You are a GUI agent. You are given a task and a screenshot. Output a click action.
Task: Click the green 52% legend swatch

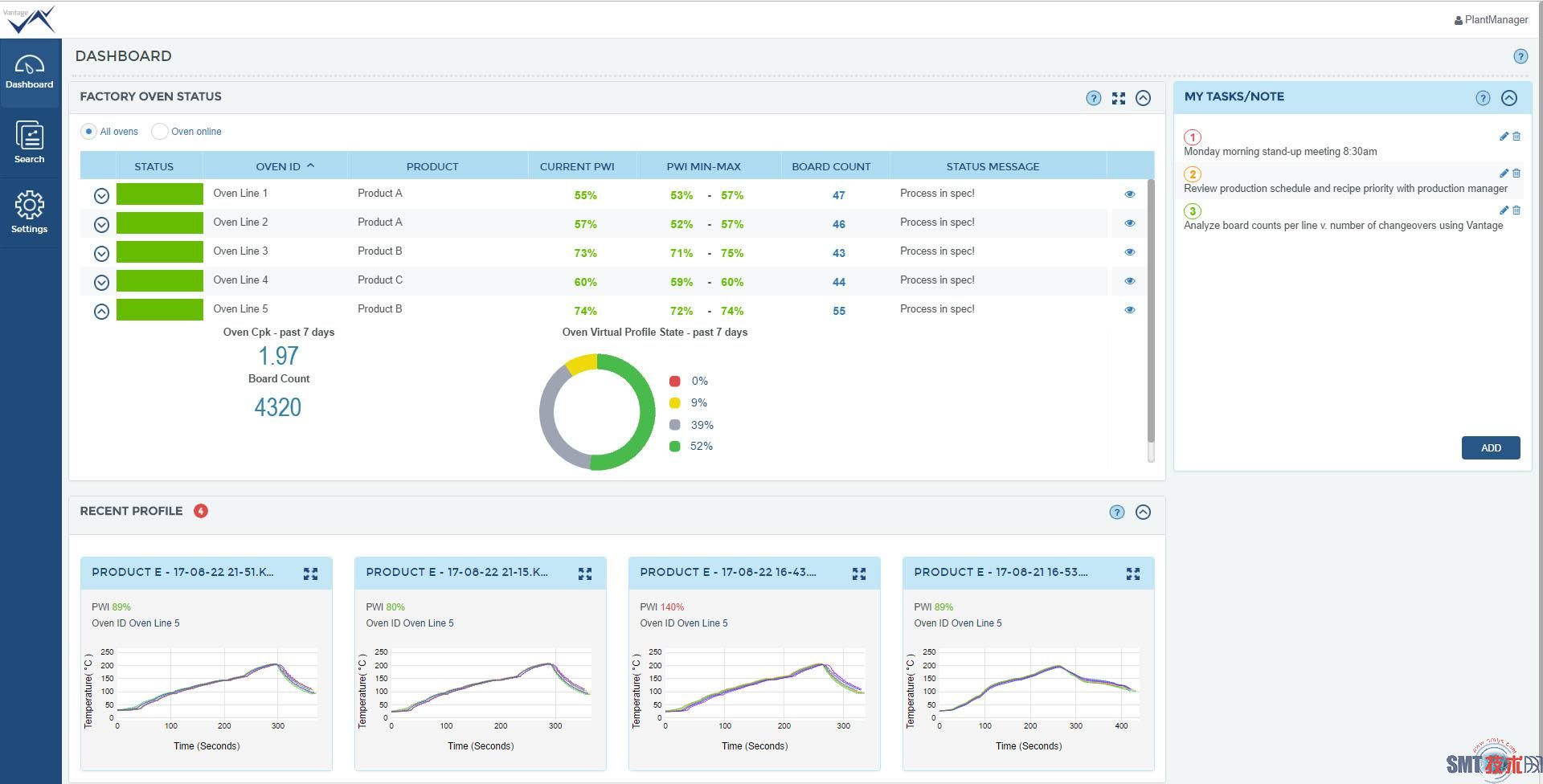tap(675, 447)
